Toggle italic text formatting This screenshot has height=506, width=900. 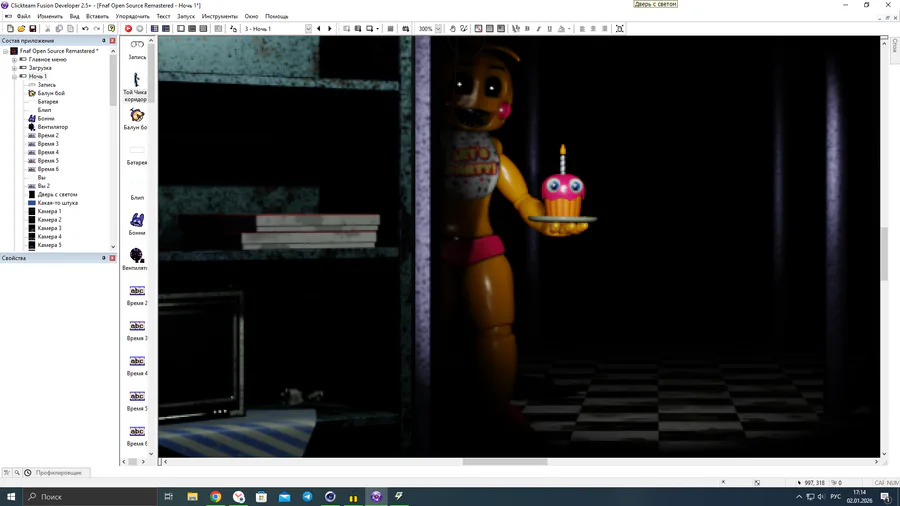pos(538,29)
